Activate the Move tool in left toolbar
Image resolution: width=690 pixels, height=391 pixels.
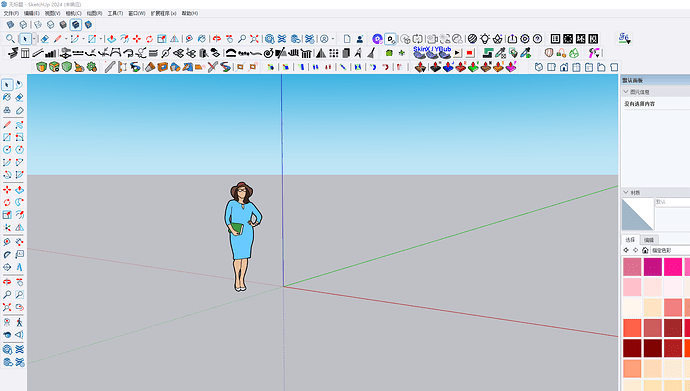click(7, 190)
